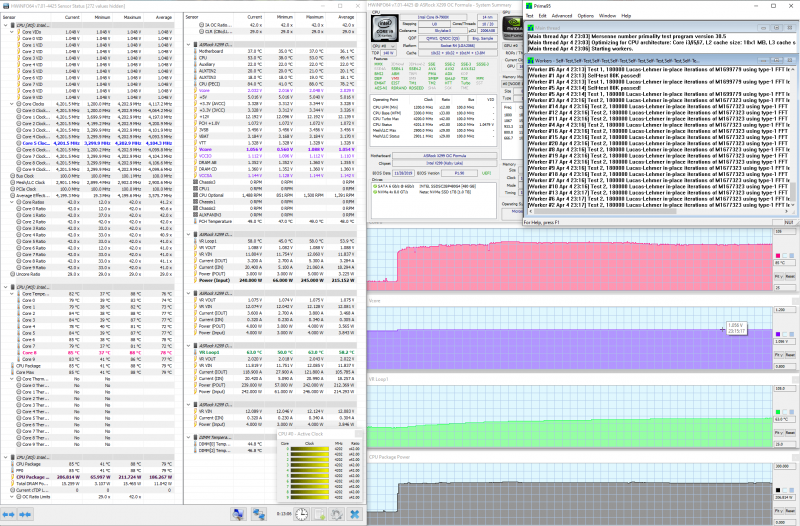Click the NVIDIA GeForce logo in System Summary
The width and height of the screenshot is (800, 526).
pos(512,28)
